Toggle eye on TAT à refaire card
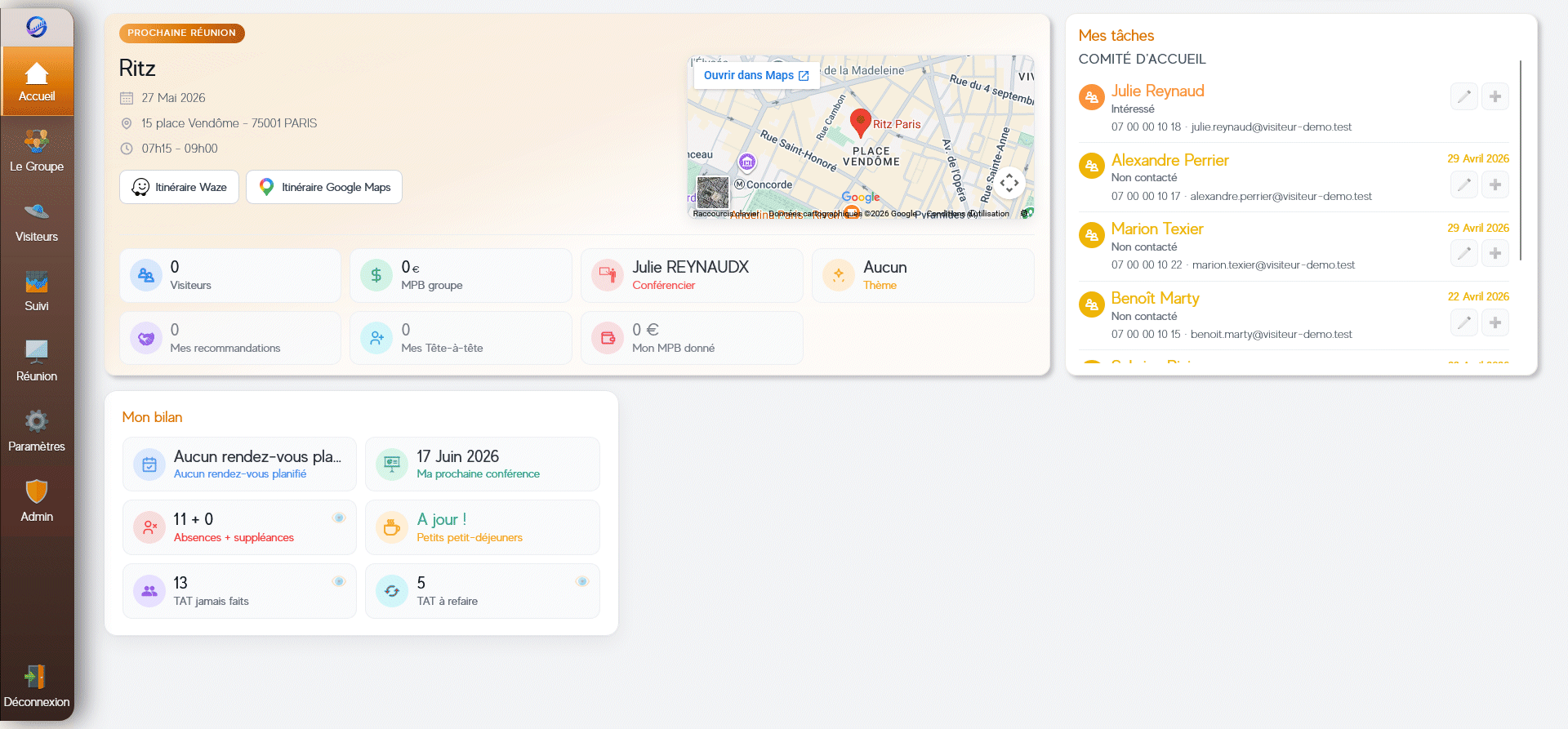1568x729 pixels. coord(581,581)
